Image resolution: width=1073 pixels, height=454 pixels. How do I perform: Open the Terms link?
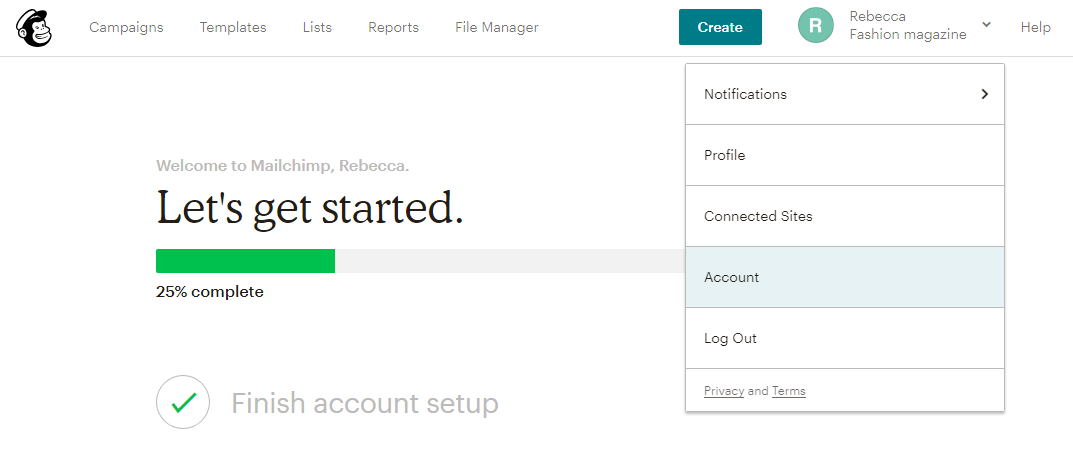(x=788, y=391)
